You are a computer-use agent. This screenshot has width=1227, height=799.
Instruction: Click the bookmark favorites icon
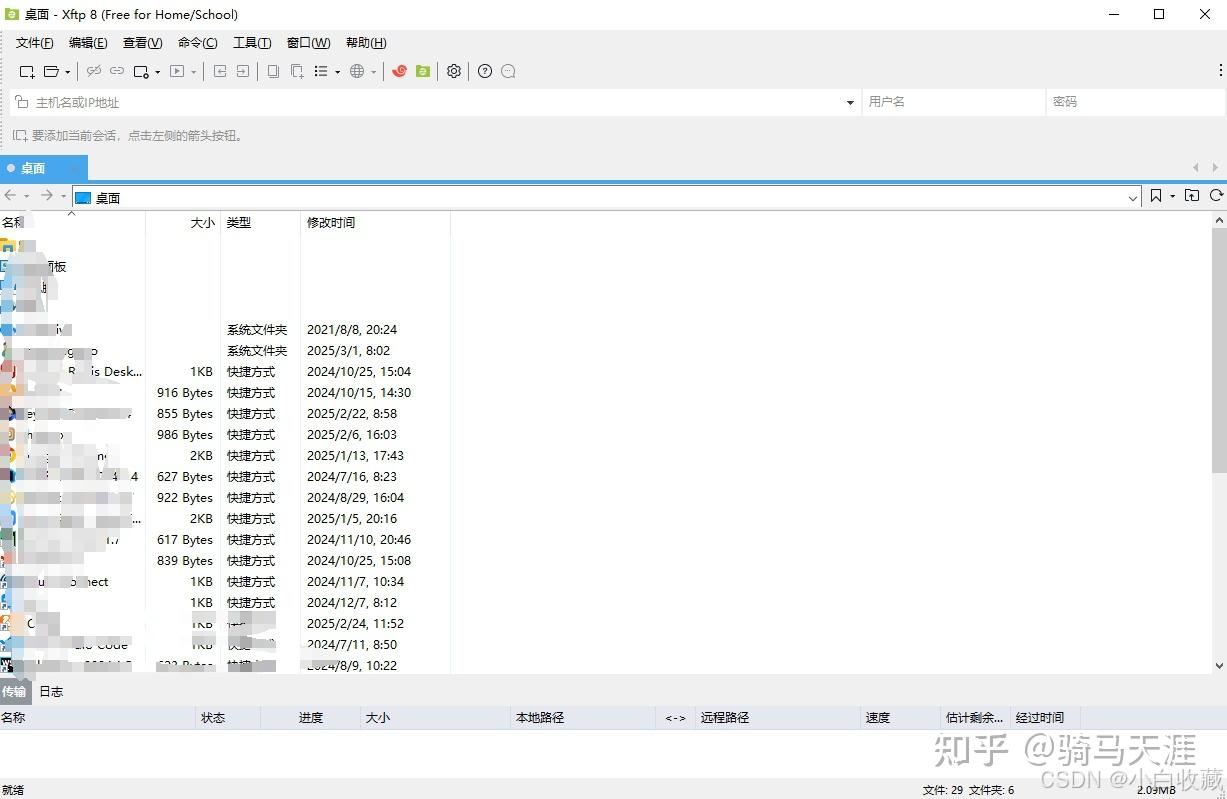1157,196
